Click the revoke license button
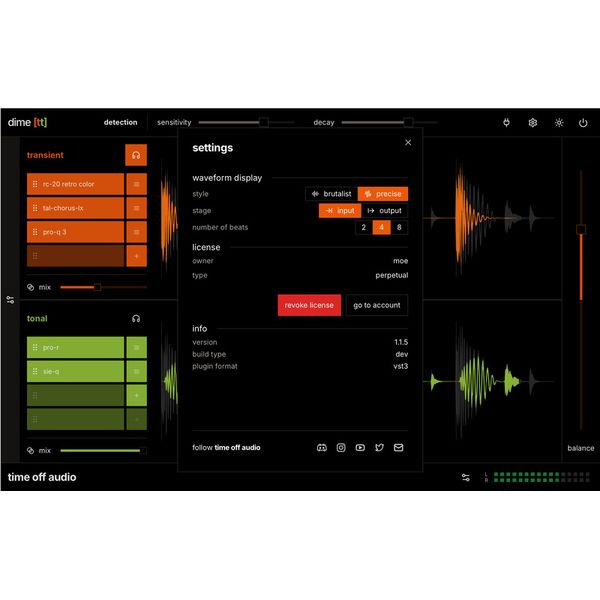 click(309, 305)
